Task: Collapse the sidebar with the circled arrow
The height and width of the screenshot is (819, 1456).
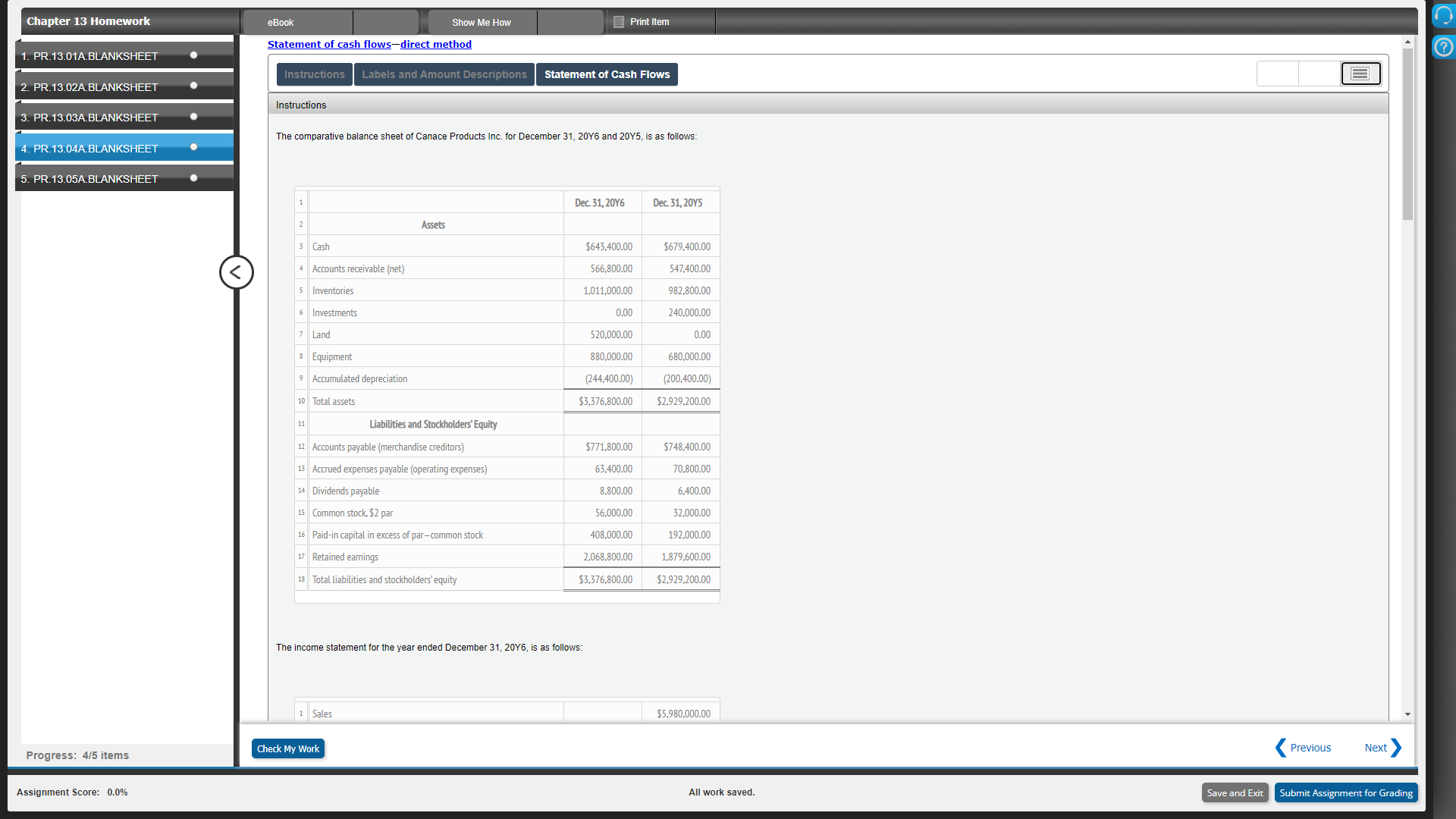Action: point(236,272)
